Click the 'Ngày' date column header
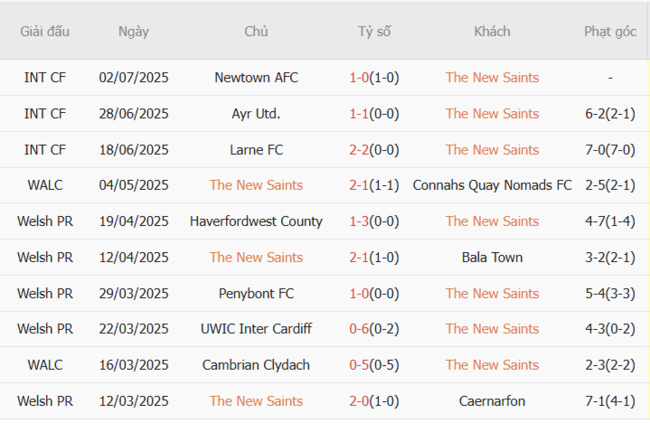The height and width of the screenshot is (423, 650). 133,31
